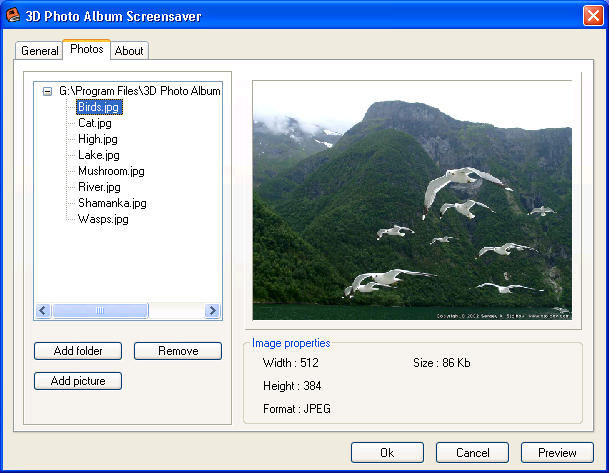609x473 pixels.
Task: Click the 3D Photo Album title bar icon
Action: (x=13, y=16)
